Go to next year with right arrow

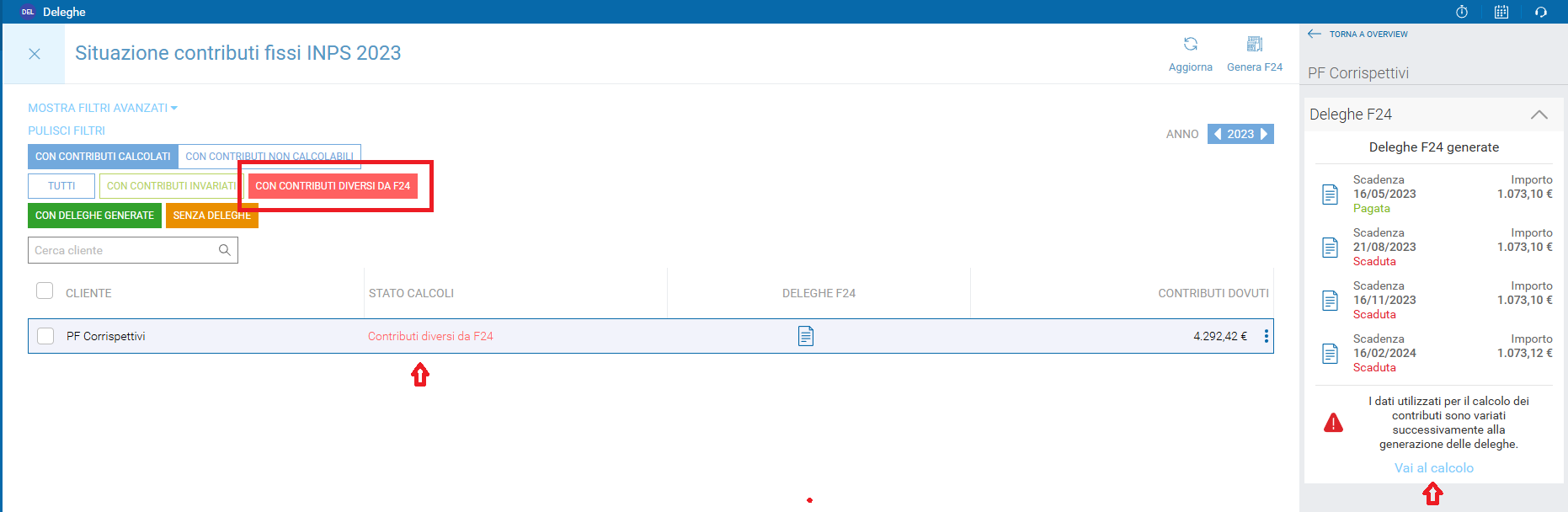1264,134
